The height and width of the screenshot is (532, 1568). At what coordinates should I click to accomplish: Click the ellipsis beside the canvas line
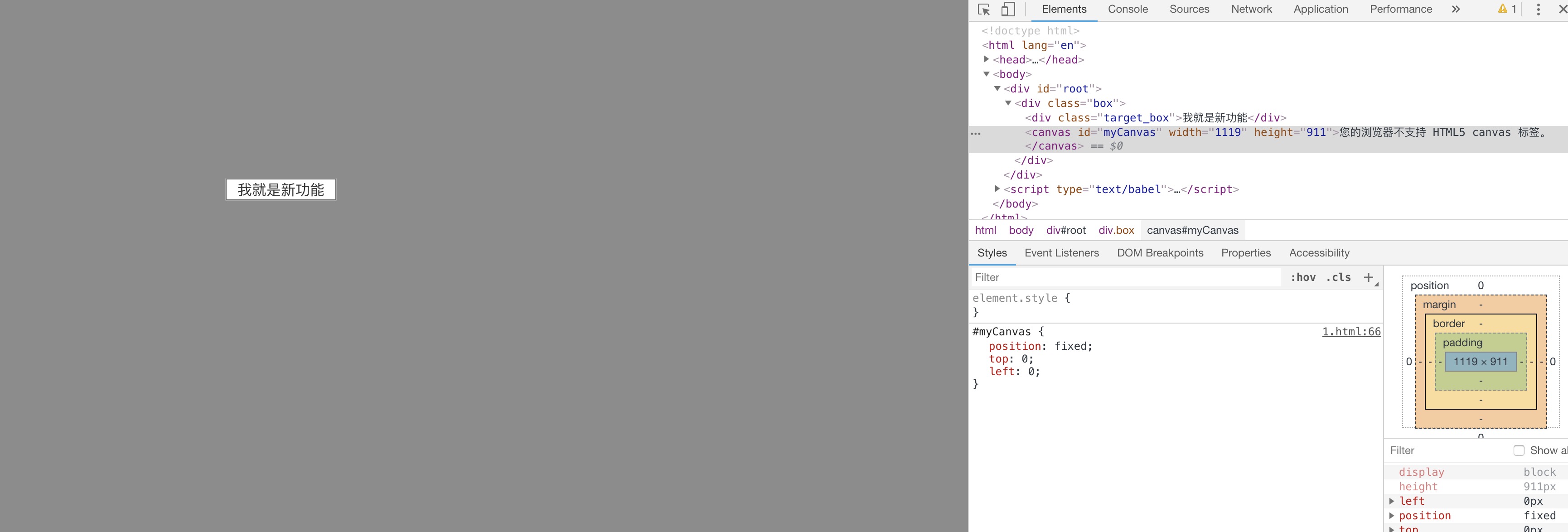(976, 133)
